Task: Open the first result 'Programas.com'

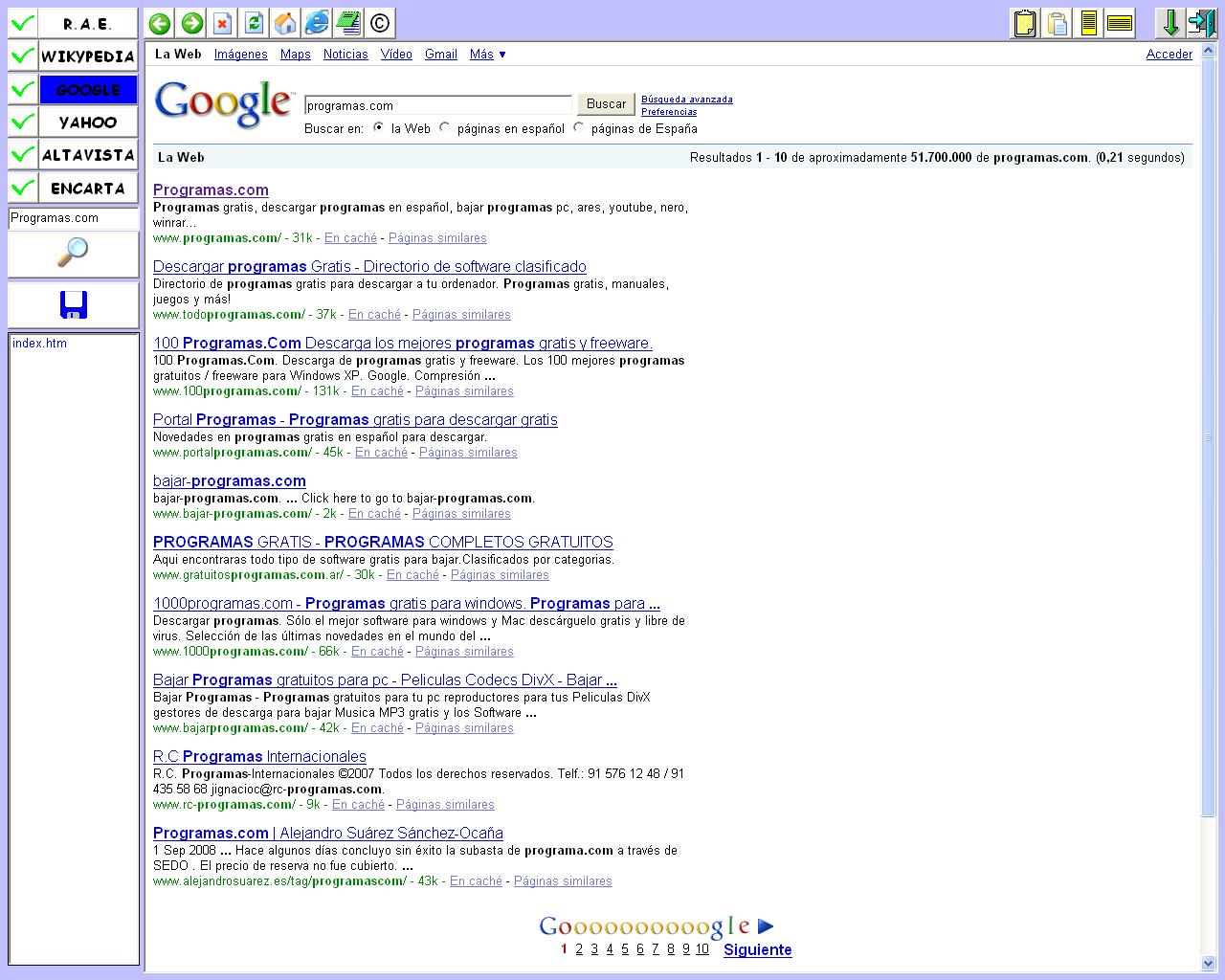Action: click(x=211, y=189)
